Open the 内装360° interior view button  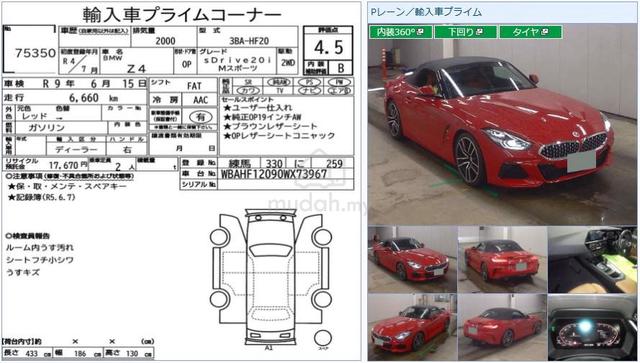point(400,32)
